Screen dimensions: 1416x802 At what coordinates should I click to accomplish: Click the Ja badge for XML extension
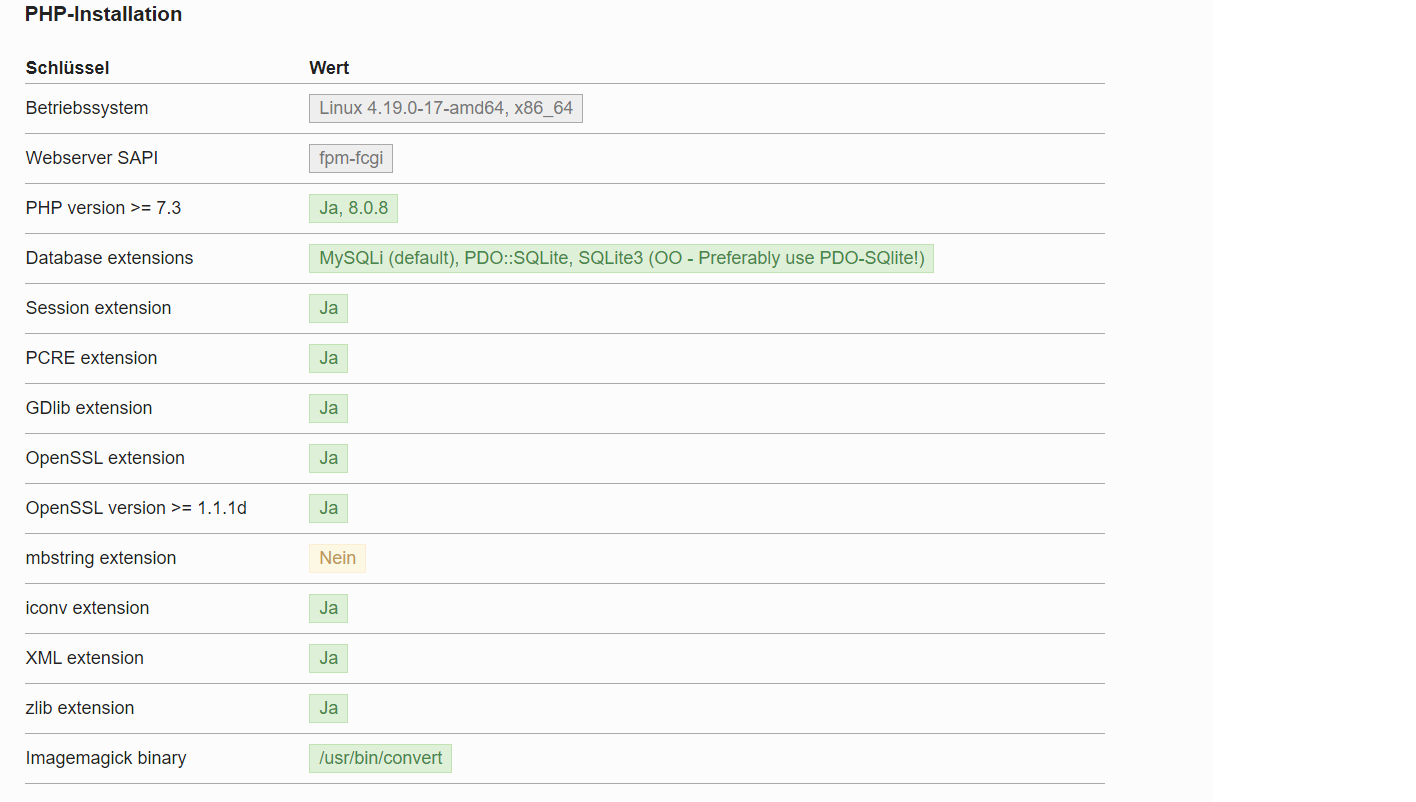pyautogui.click(x=328, y=658)
